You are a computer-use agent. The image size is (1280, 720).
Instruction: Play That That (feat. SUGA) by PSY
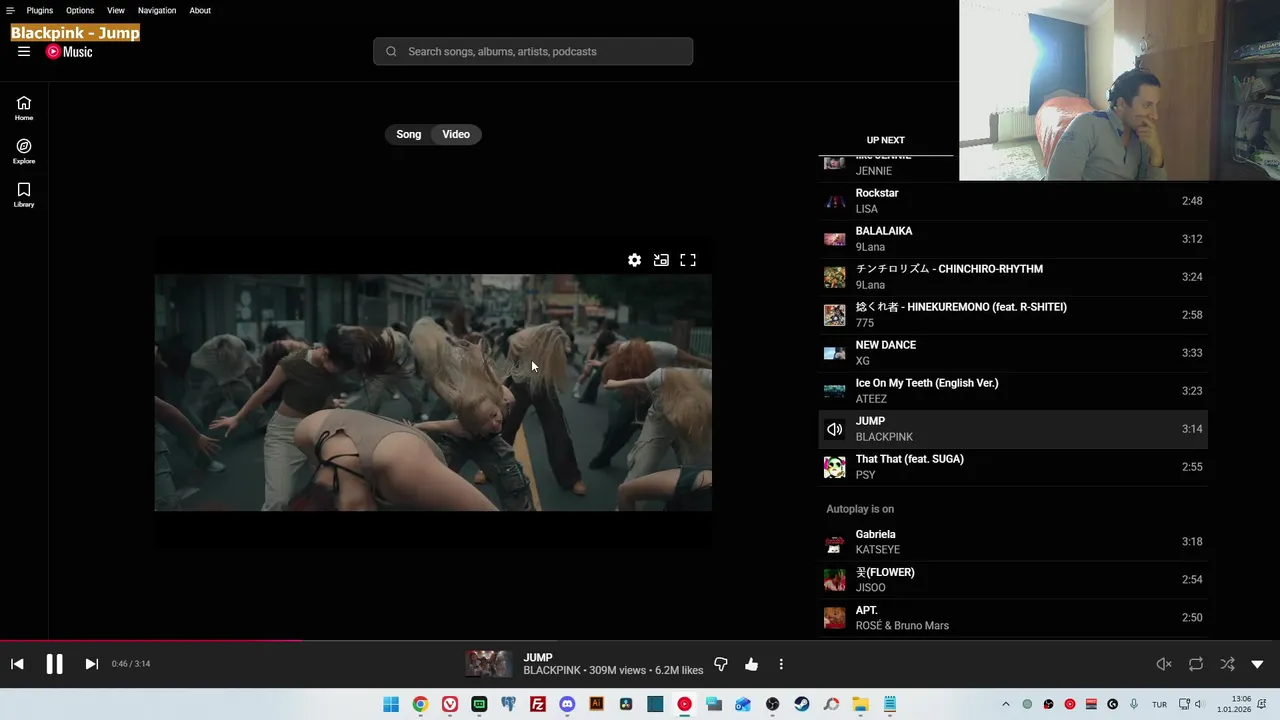1013,467
